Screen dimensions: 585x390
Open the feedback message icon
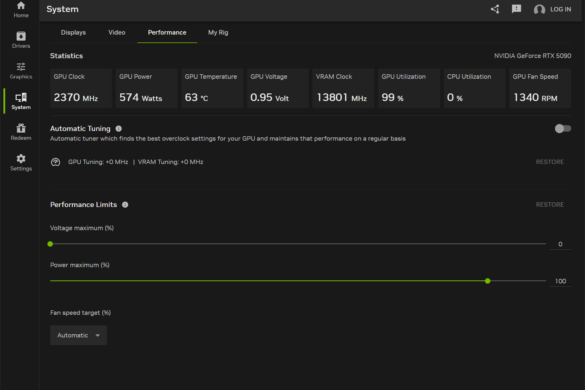[x=516, y=9]
